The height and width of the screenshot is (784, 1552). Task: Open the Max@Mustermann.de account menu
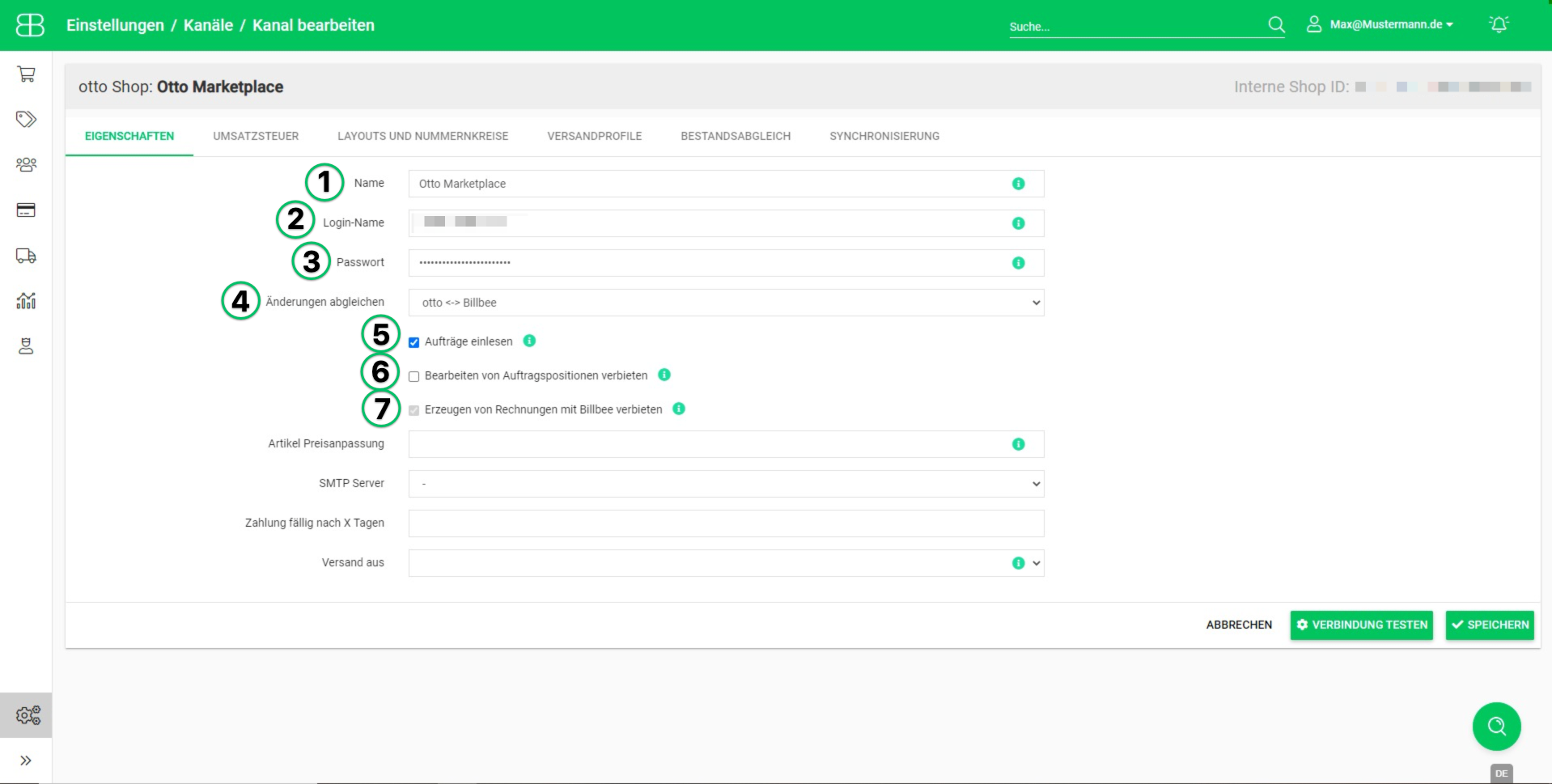coord(1391,24)
